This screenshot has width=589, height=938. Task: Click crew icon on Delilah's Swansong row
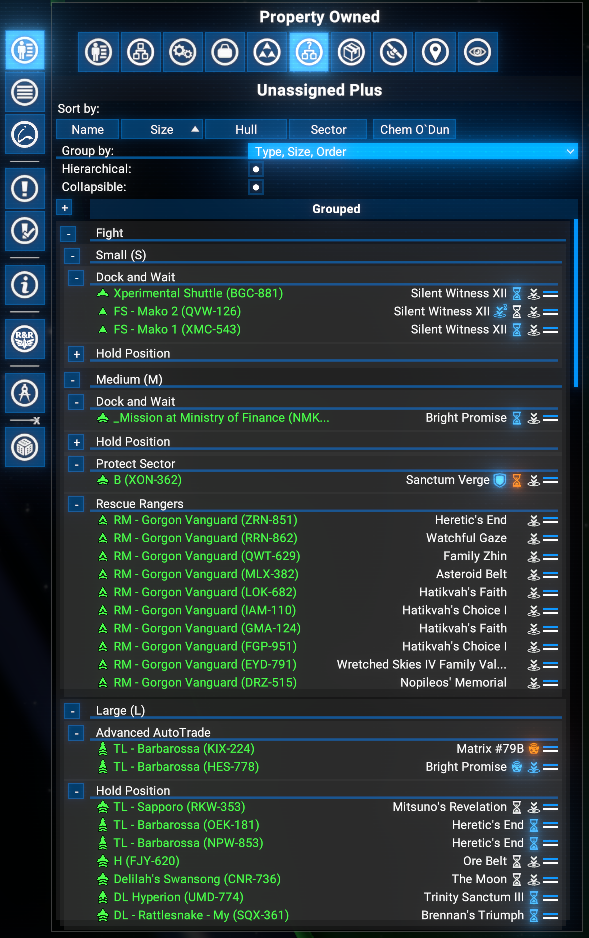(534, 879)
